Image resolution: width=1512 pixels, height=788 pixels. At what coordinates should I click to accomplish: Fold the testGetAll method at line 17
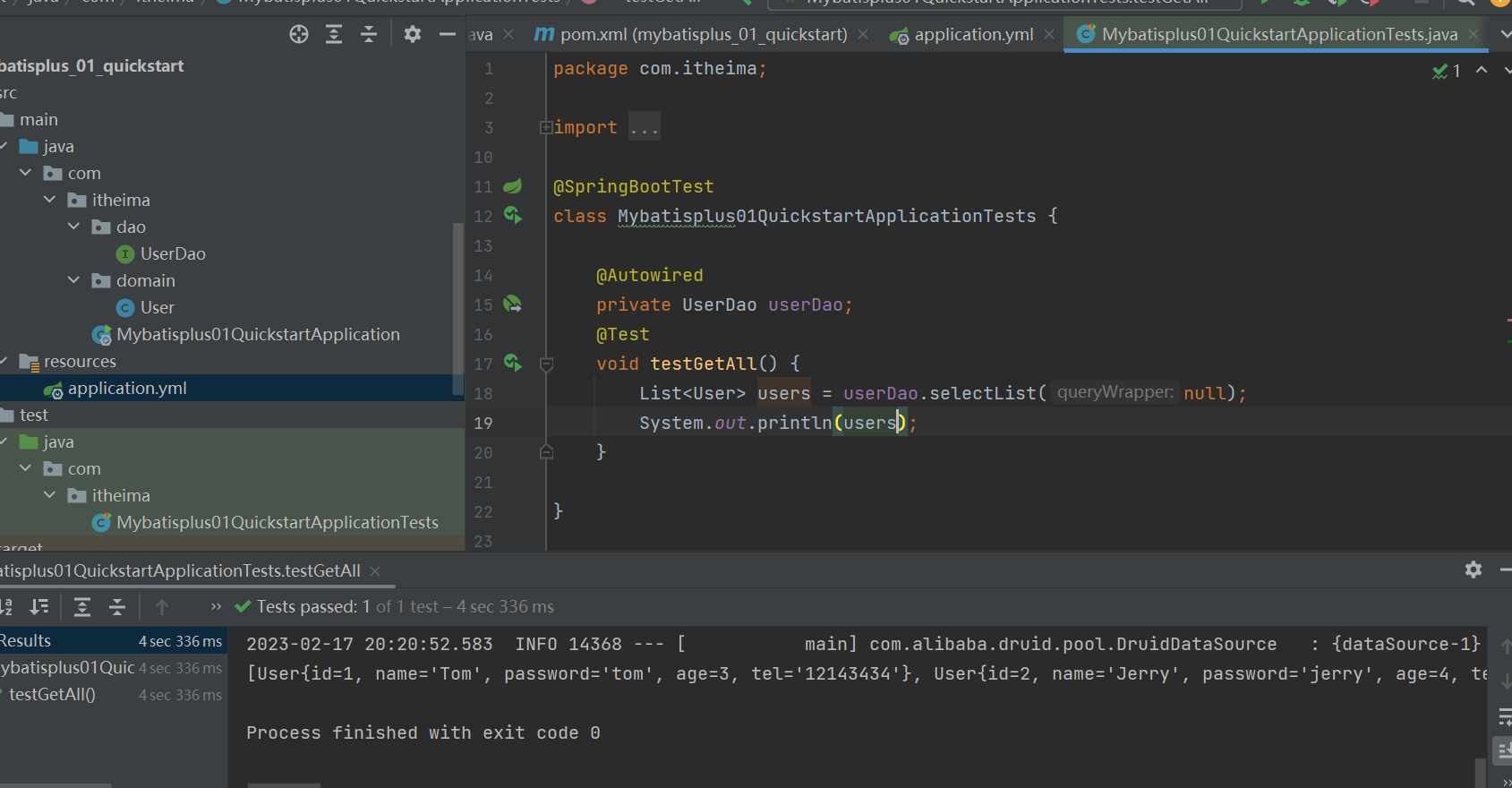(x=546, y=364)
